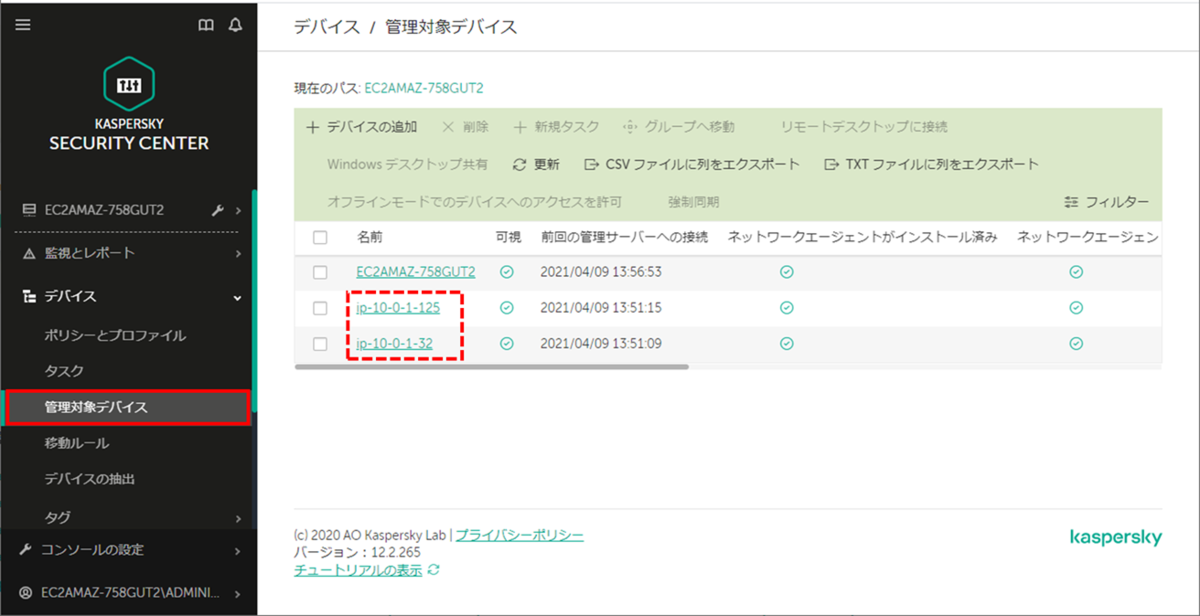Click the Kaspersky Security Center logo
The image size is (1200, 616).
(128, 108)
